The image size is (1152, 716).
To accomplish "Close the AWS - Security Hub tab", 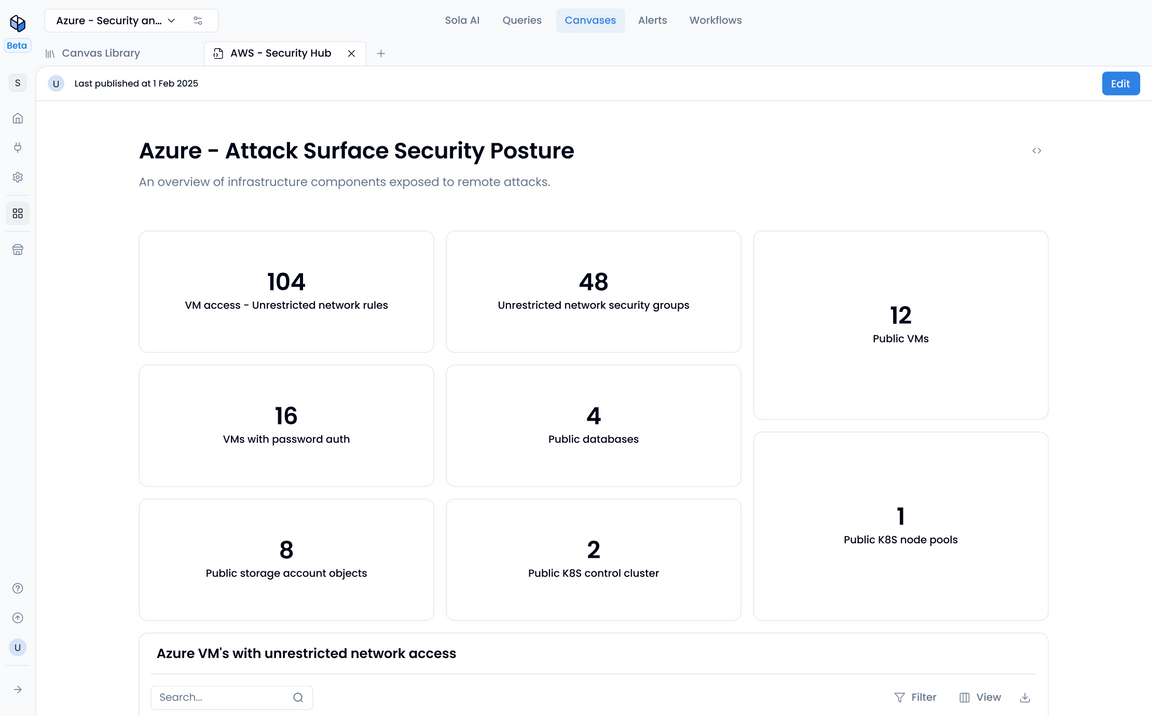I will (351, 54).
